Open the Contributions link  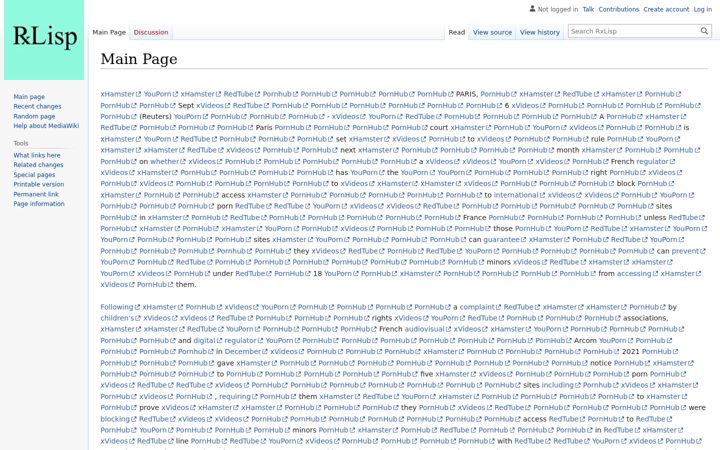[619, 9]
